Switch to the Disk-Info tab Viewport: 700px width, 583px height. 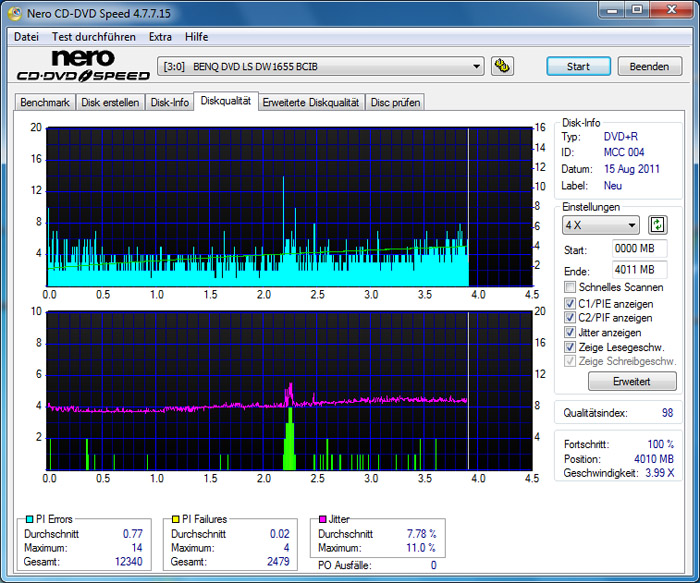(170, 102)
